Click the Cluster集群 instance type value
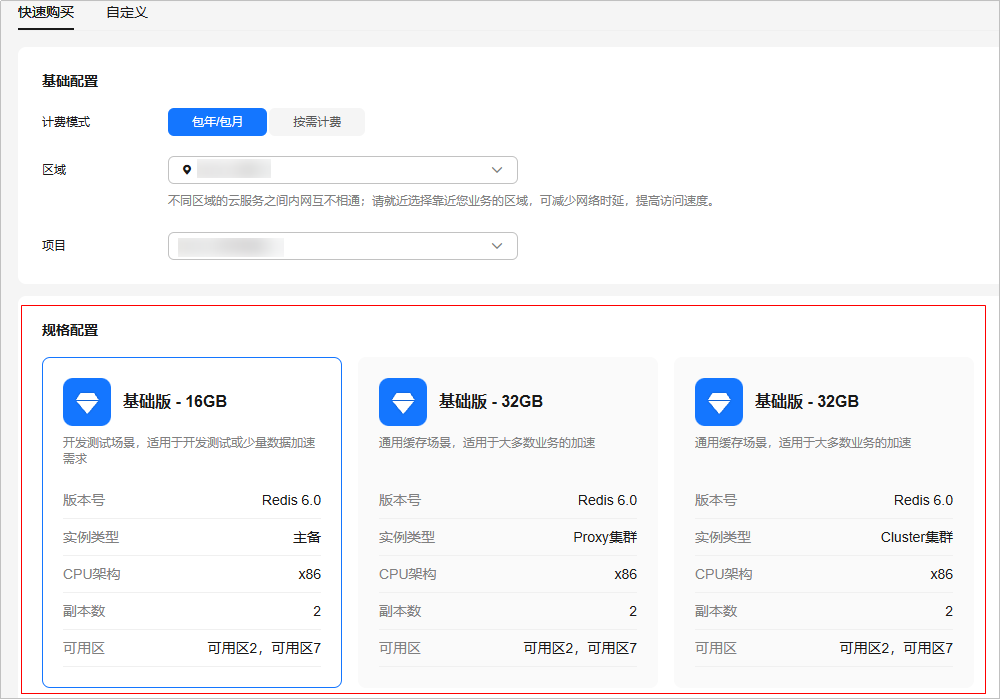Viewport: 1000px width, 699px height. coord(917,537)
